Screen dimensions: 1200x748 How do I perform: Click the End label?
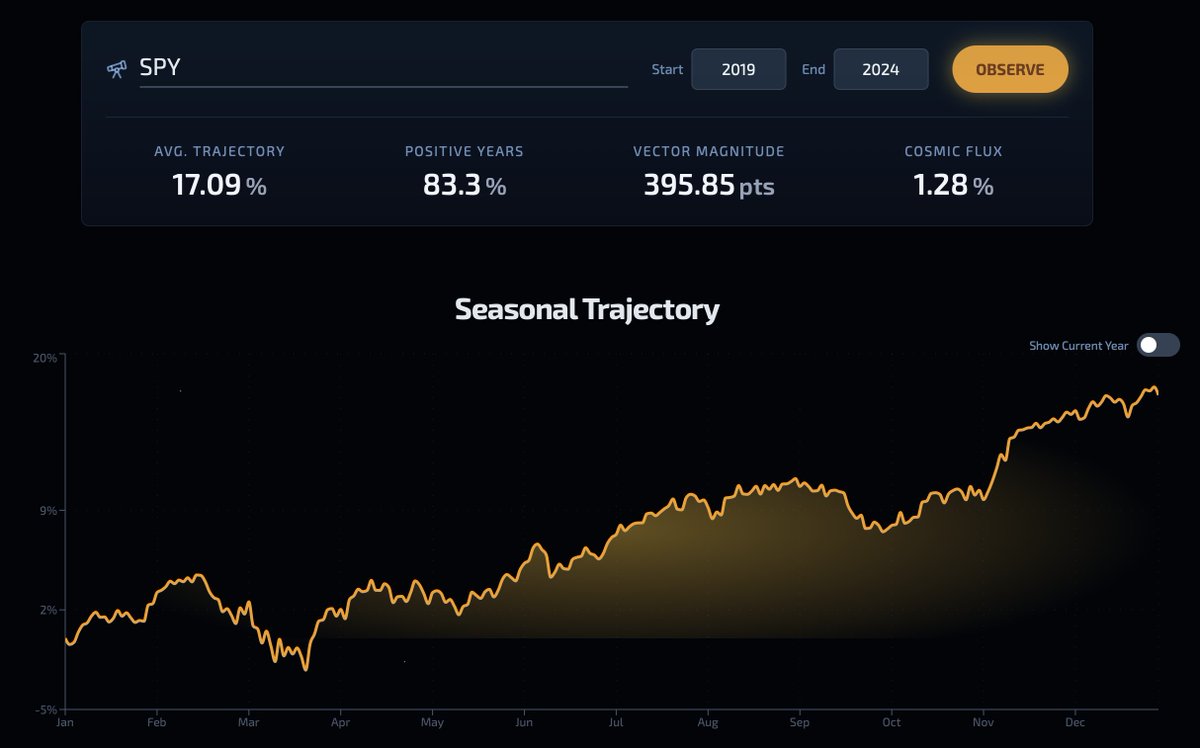pos(813,70)
